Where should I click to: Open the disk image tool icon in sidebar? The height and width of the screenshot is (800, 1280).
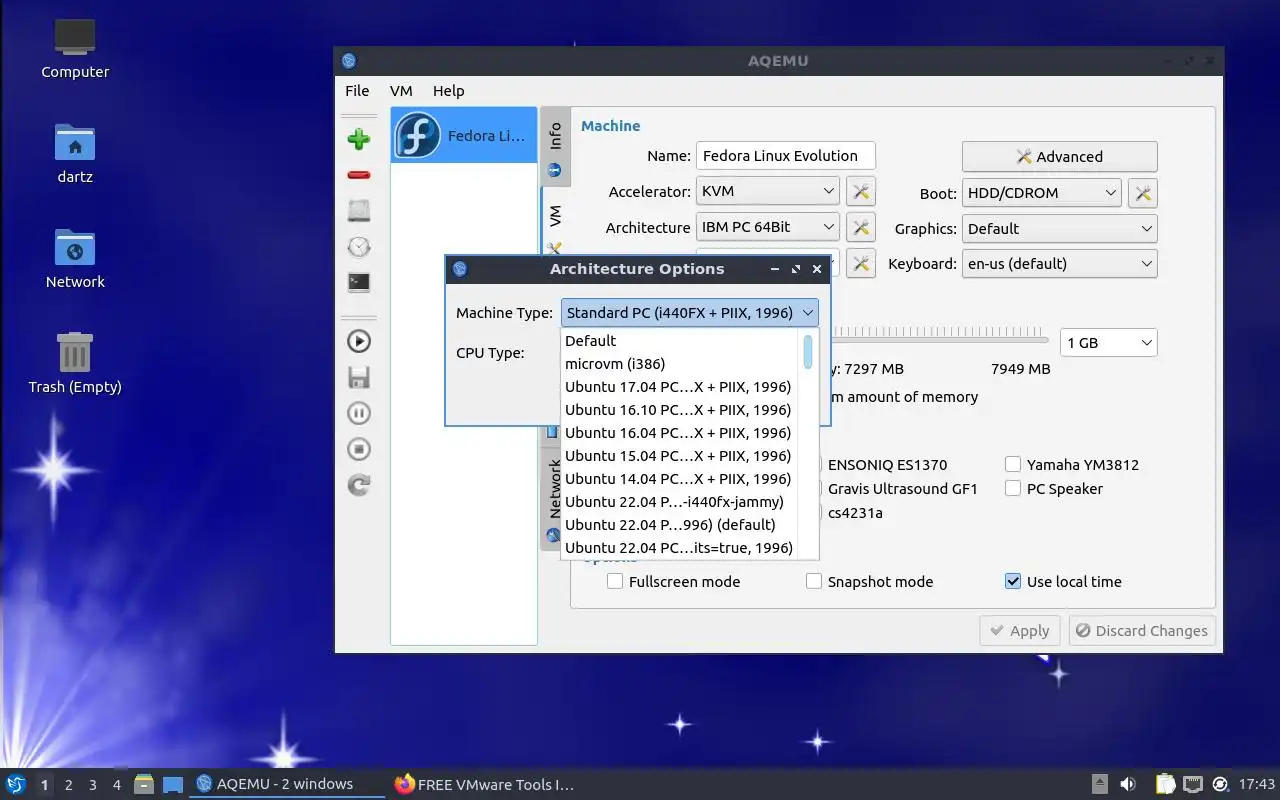click(x=359, y=210)
